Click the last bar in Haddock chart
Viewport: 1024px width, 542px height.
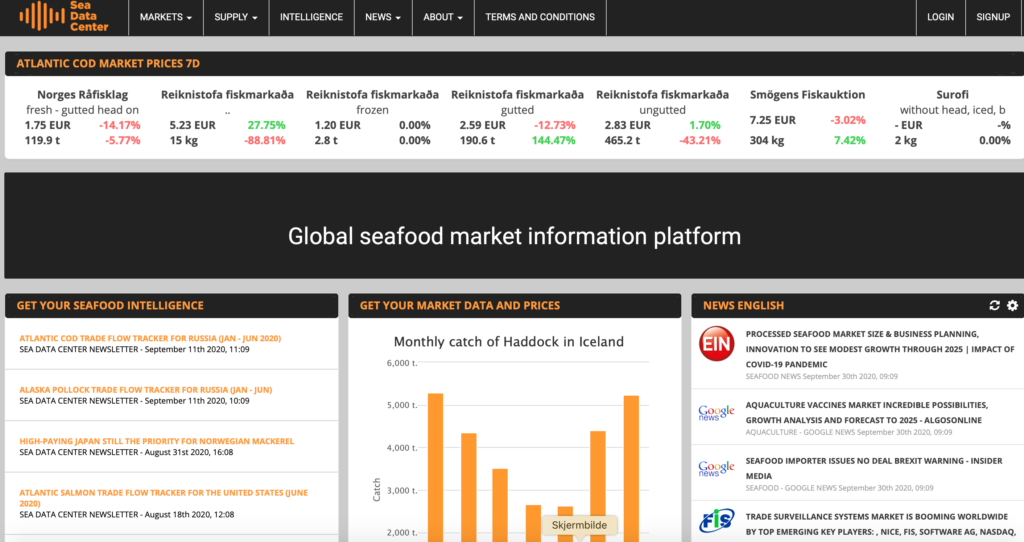point(632,469)
